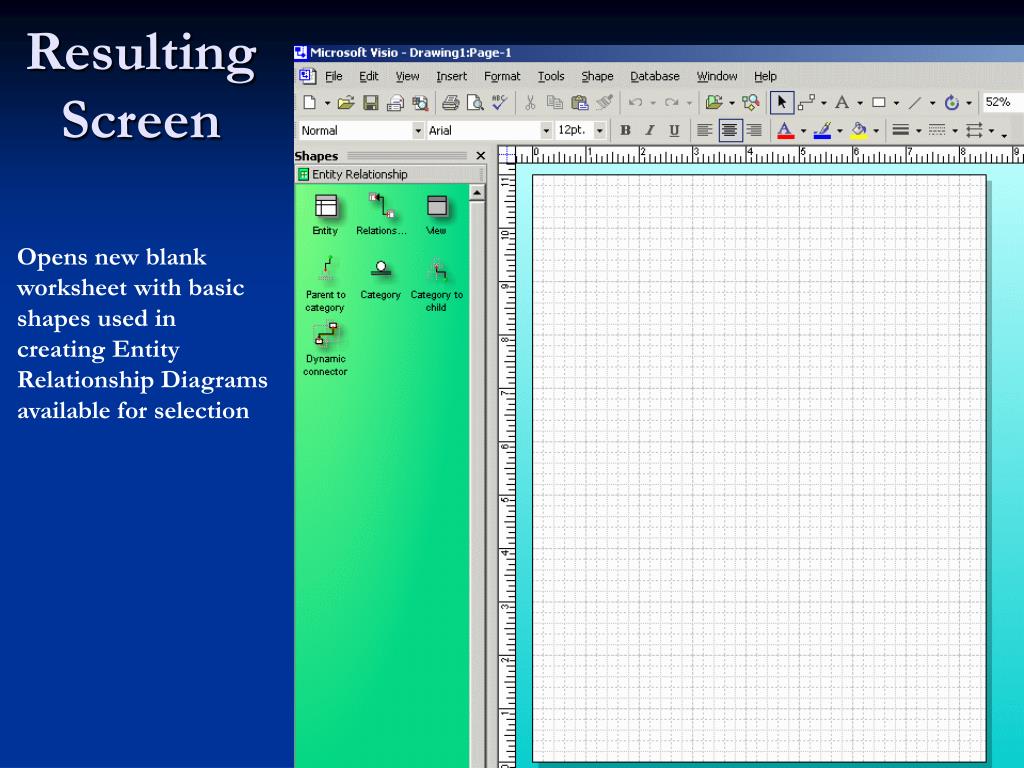1024x768 pixels.
Task: Click the Copy icon
Action: 554,103
